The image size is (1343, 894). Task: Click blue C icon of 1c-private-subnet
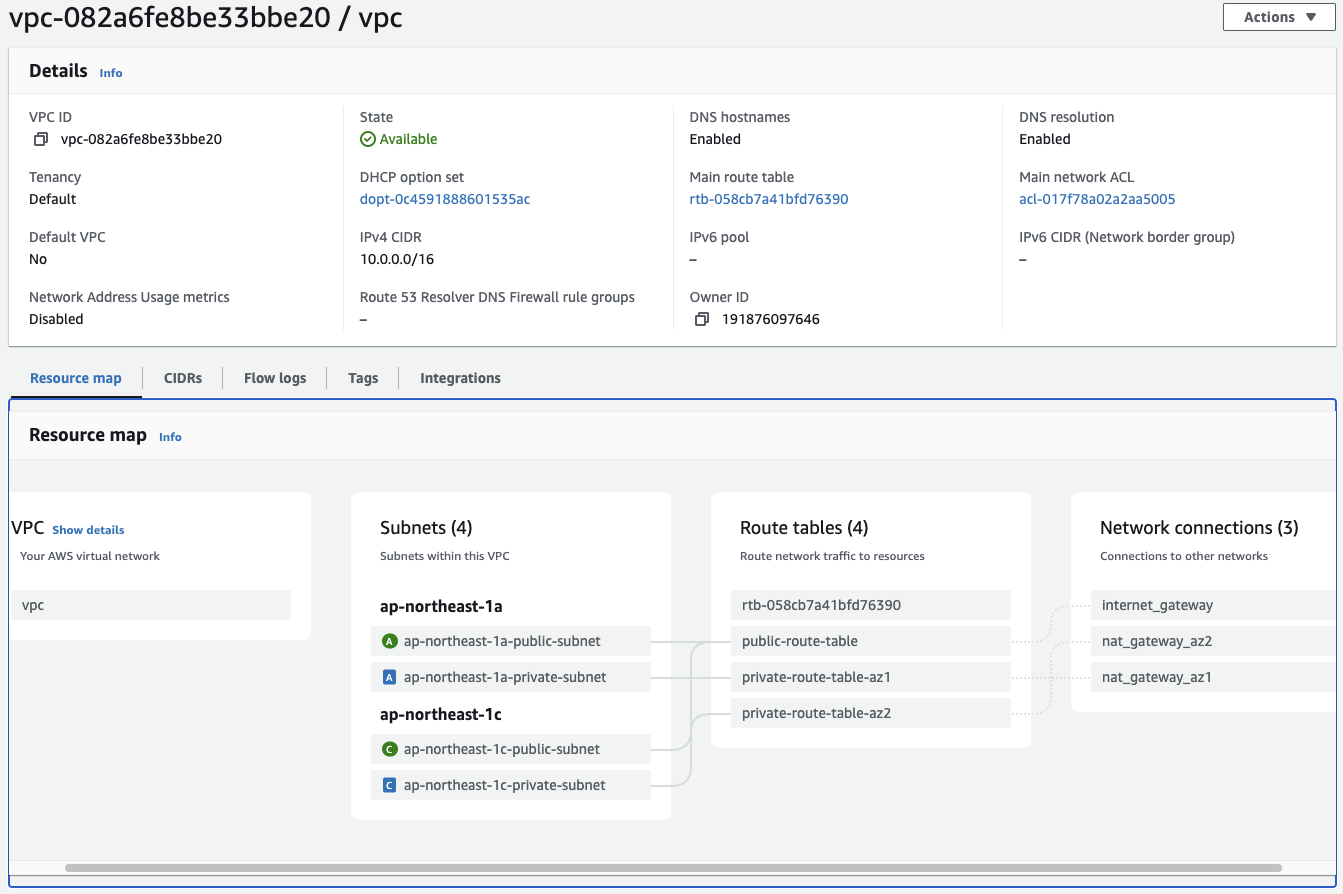tap(390, 785)
